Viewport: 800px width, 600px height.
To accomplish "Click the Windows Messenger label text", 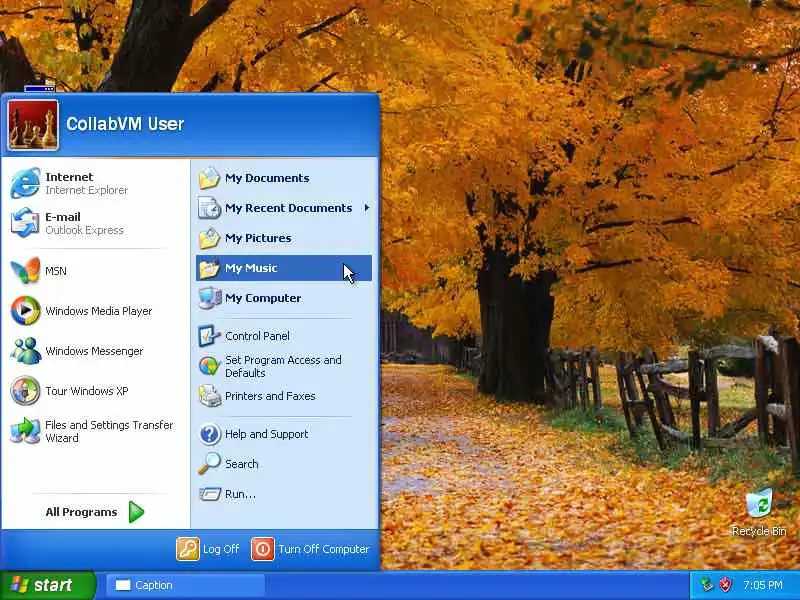I will point(94,351).
